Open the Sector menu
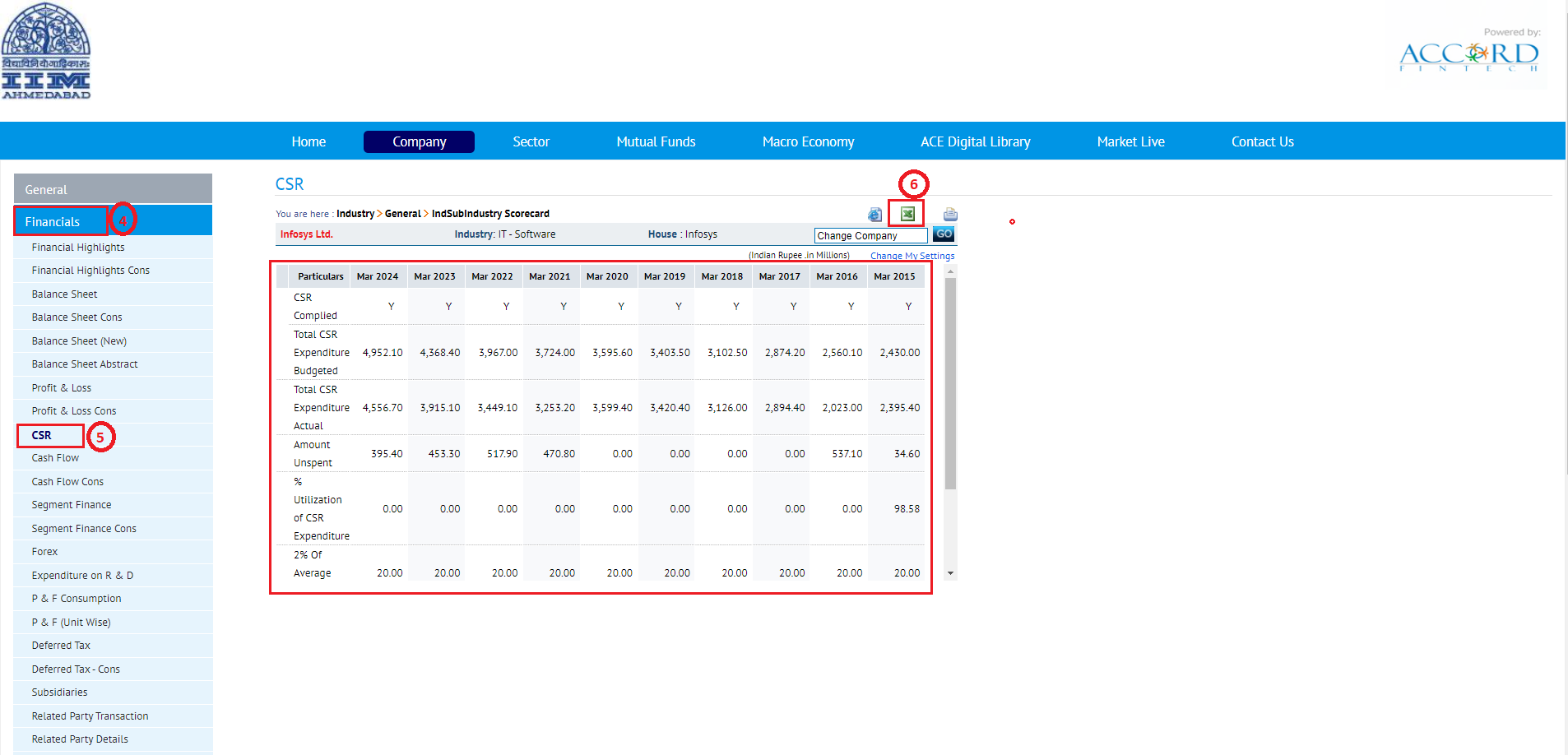The height and width of the screenshot is (755, 1568). coord(531,141)
